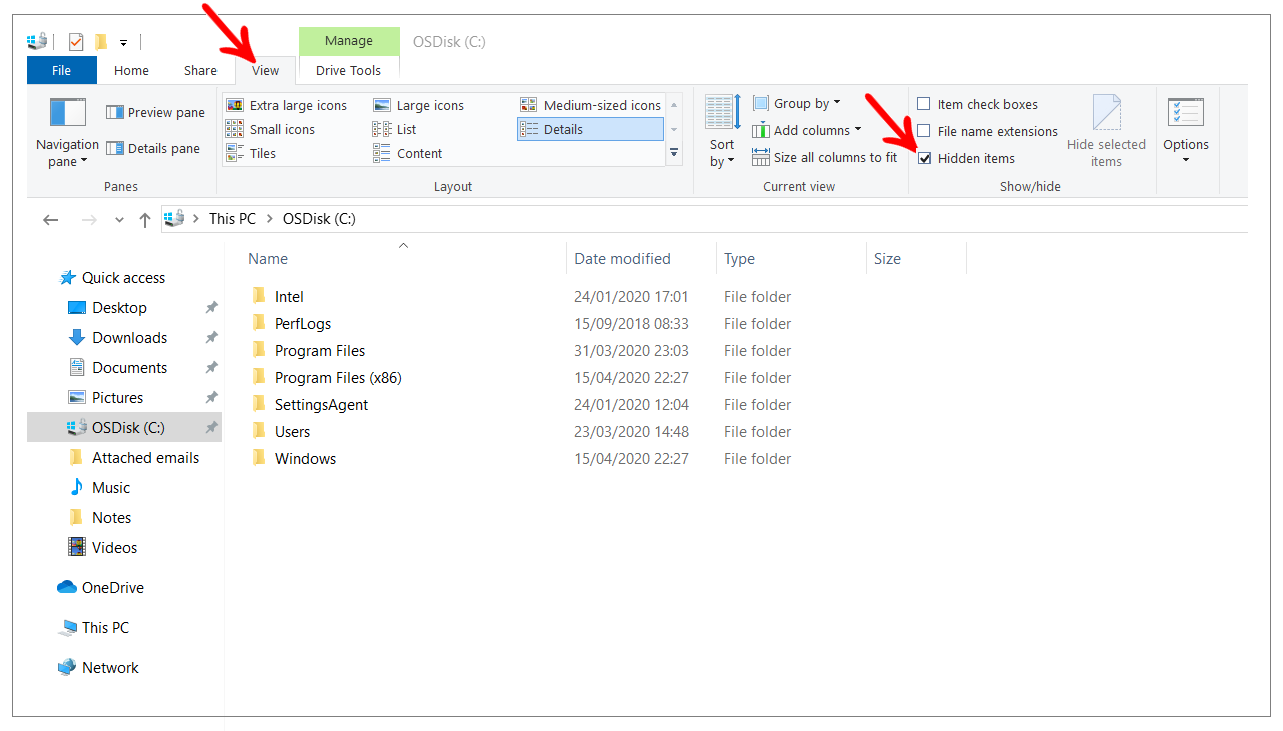Click the Properties checkmark icon in title bar
1283x731 pixels.
(76, 42)
